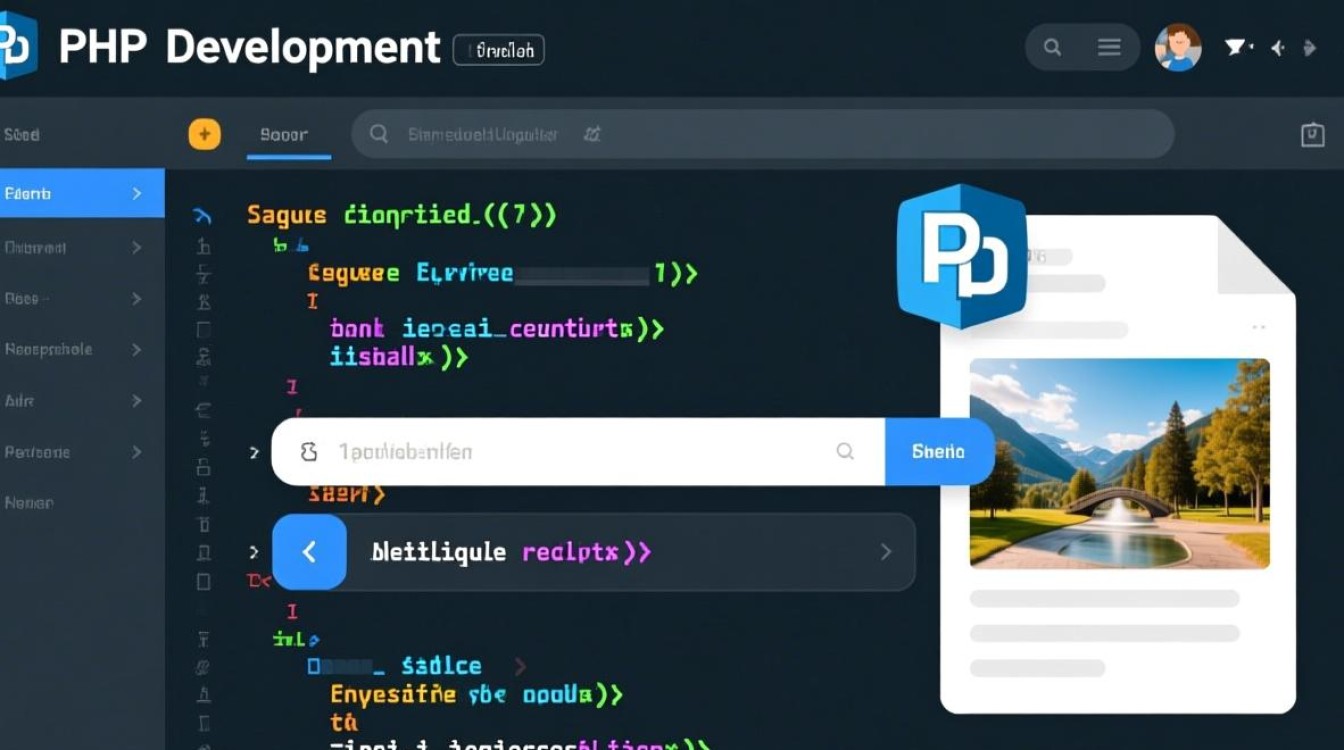Click the blue hexagon PHP badge on the document

coord(962,256)
